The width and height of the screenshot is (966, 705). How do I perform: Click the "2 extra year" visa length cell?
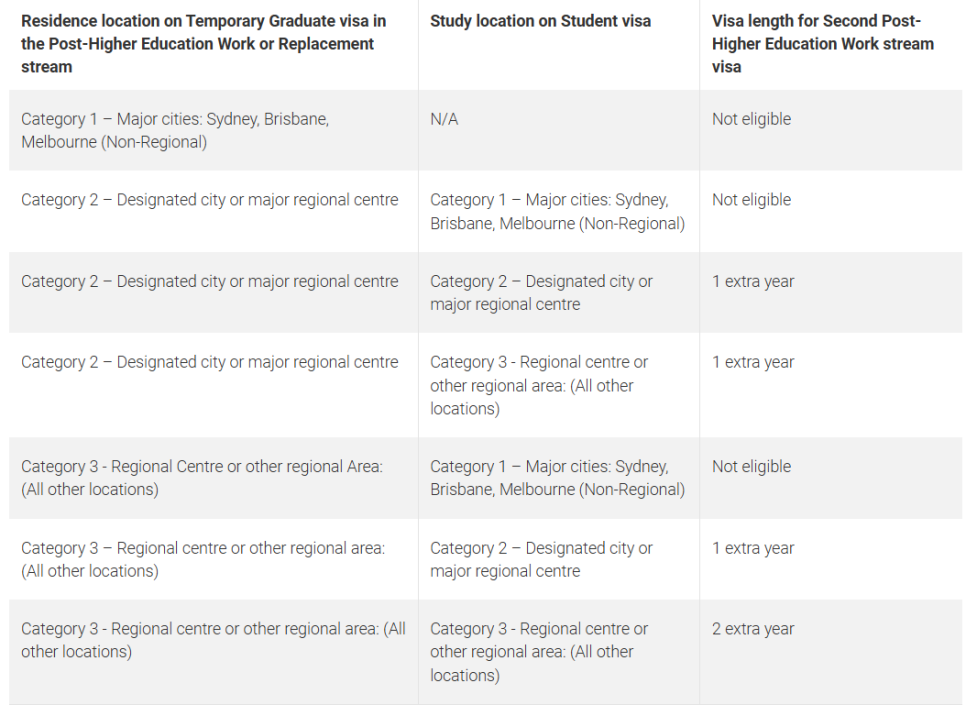pyautogui.click(x=753, y=629)
